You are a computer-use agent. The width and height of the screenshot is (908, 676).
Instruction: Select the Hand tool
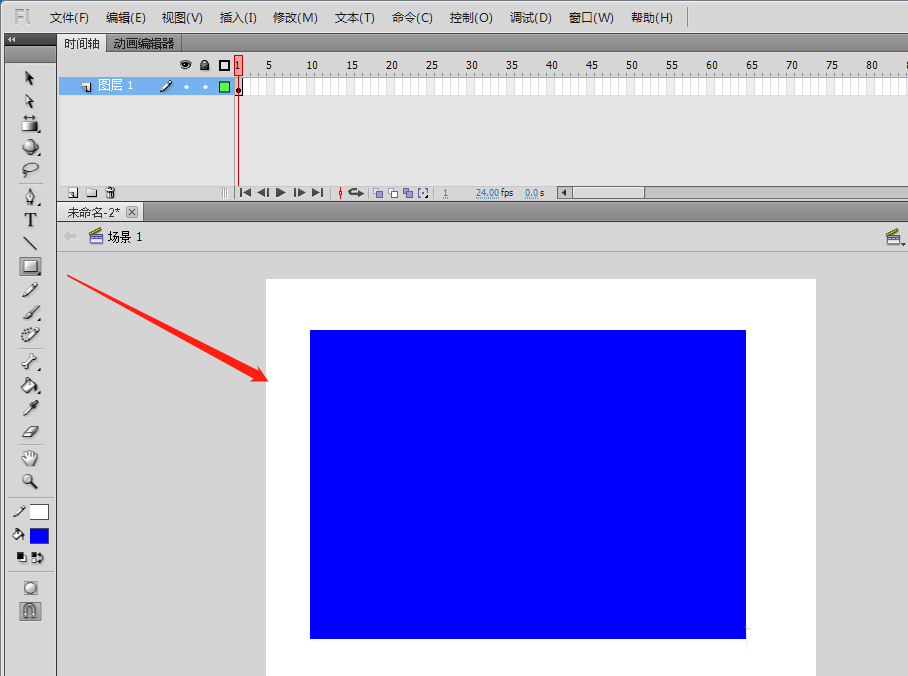[x=30, y=458]
